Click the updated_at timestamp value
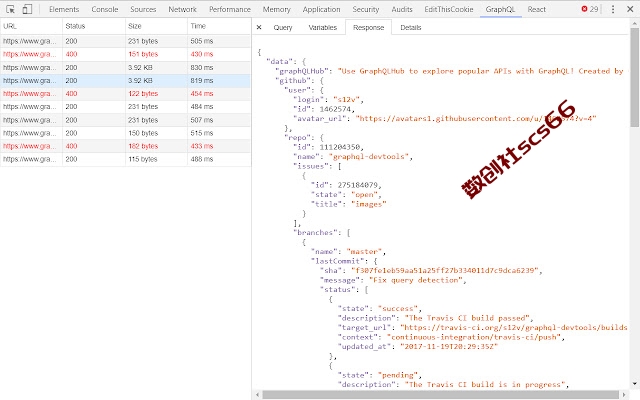This screenshot has width=640, height=400. click(449, 347)
